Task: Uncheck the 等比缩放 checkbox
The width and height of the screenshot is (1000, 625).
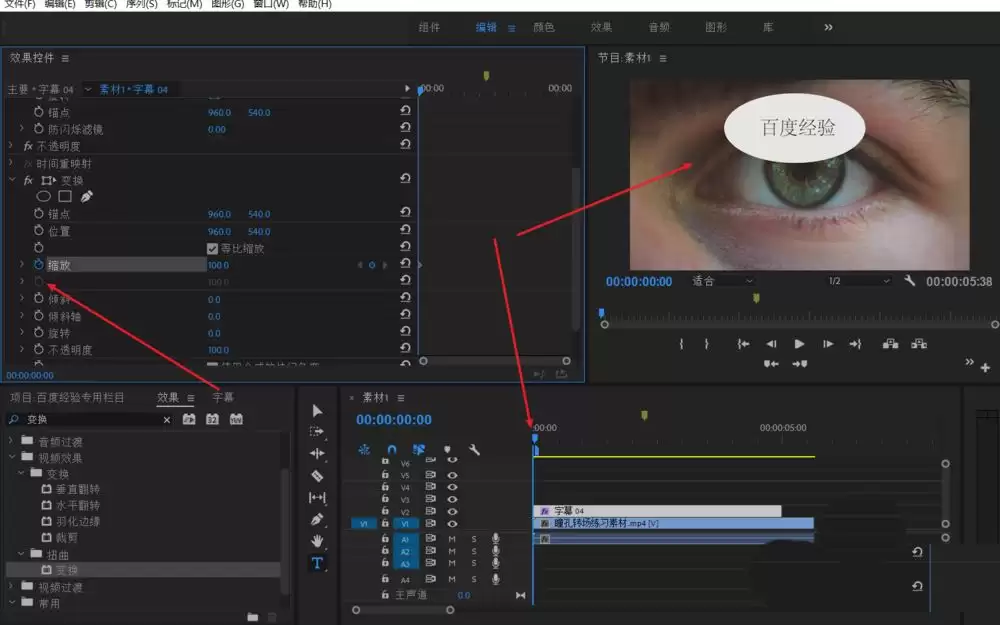Action: tap(212, 248)
